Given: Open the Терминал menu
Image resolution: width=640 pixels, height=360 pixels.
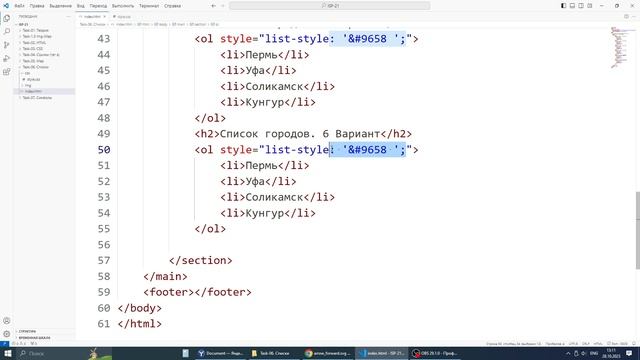Looking at the screenshot, I should [149, 6].
